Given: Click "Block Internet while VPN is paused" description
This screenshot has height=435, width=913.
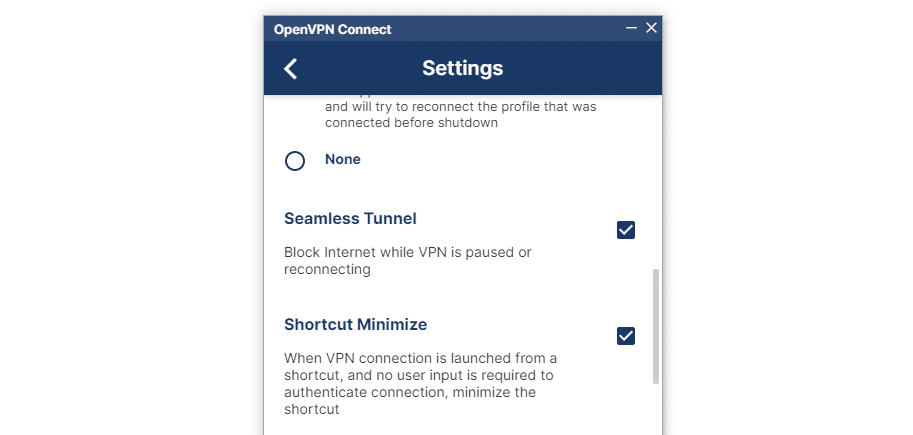Looking at the screenshot, I should pyautogui.click(x=407, y=252).
